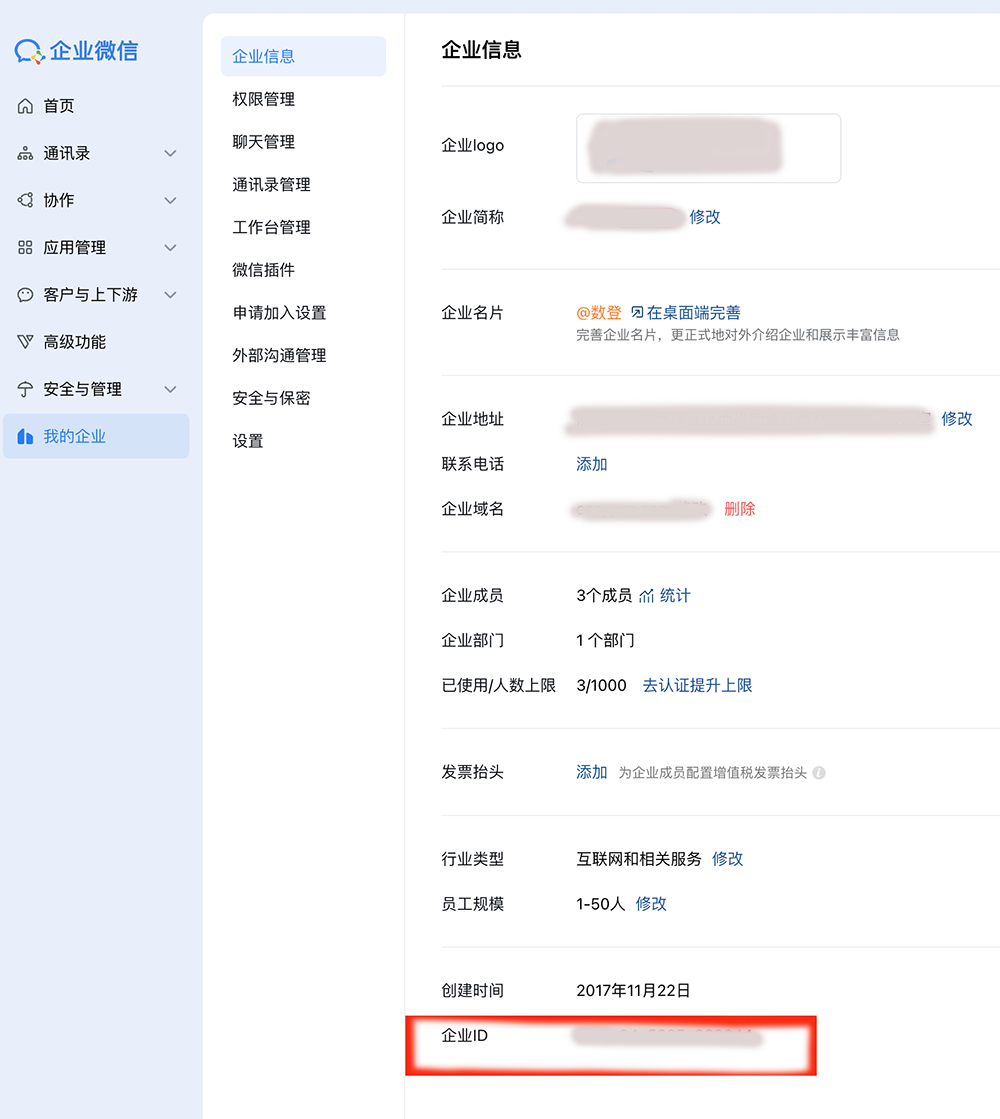Select the 应用管理 app management icon

(24, 247)
